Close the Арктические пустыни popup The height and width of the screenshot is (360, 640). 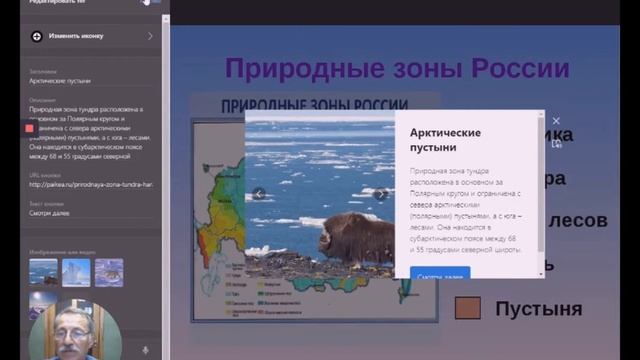[556, 121]
